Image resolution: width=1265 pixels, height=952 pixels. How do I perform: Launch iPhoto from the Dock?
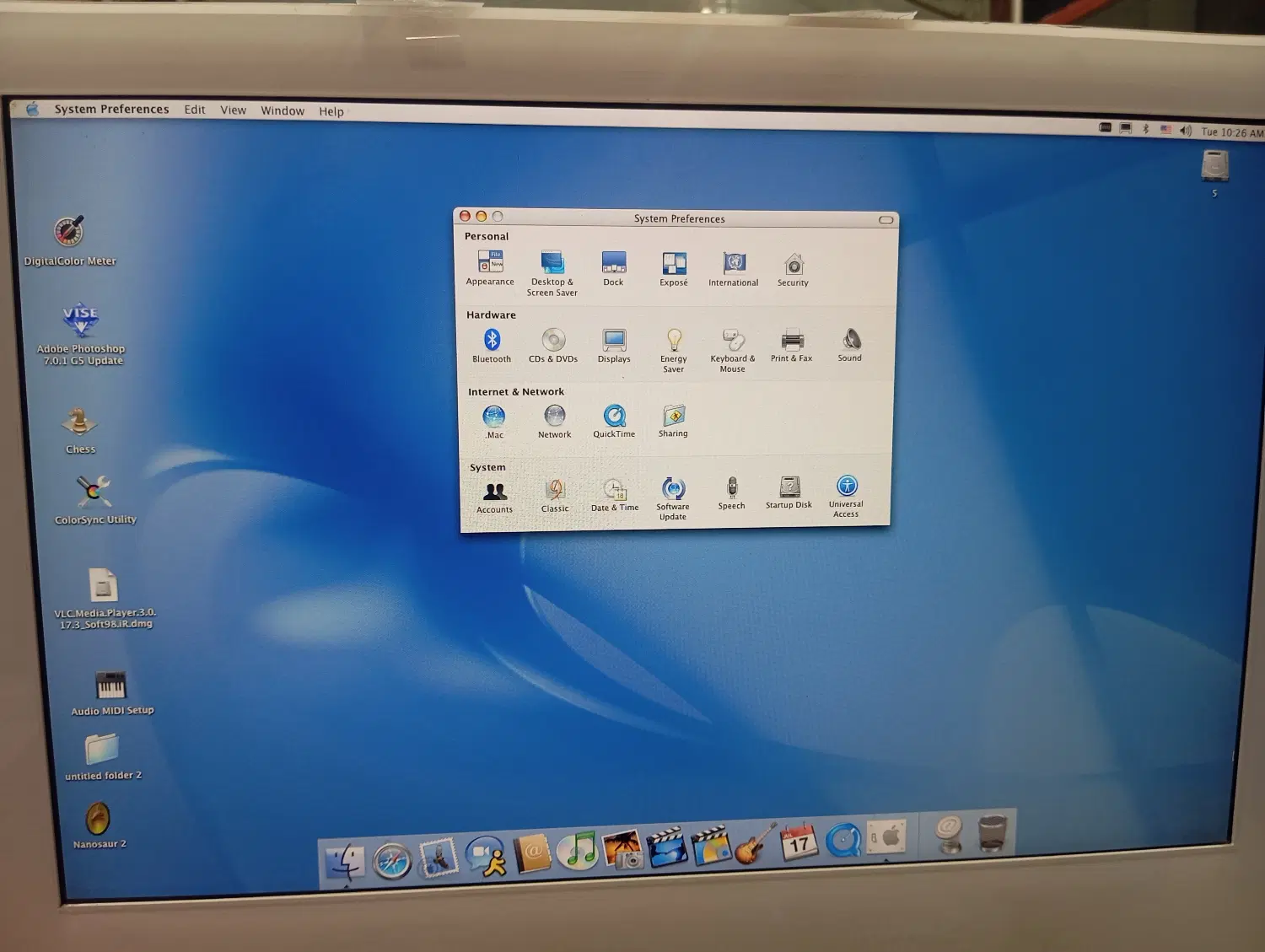click(623, 848)
